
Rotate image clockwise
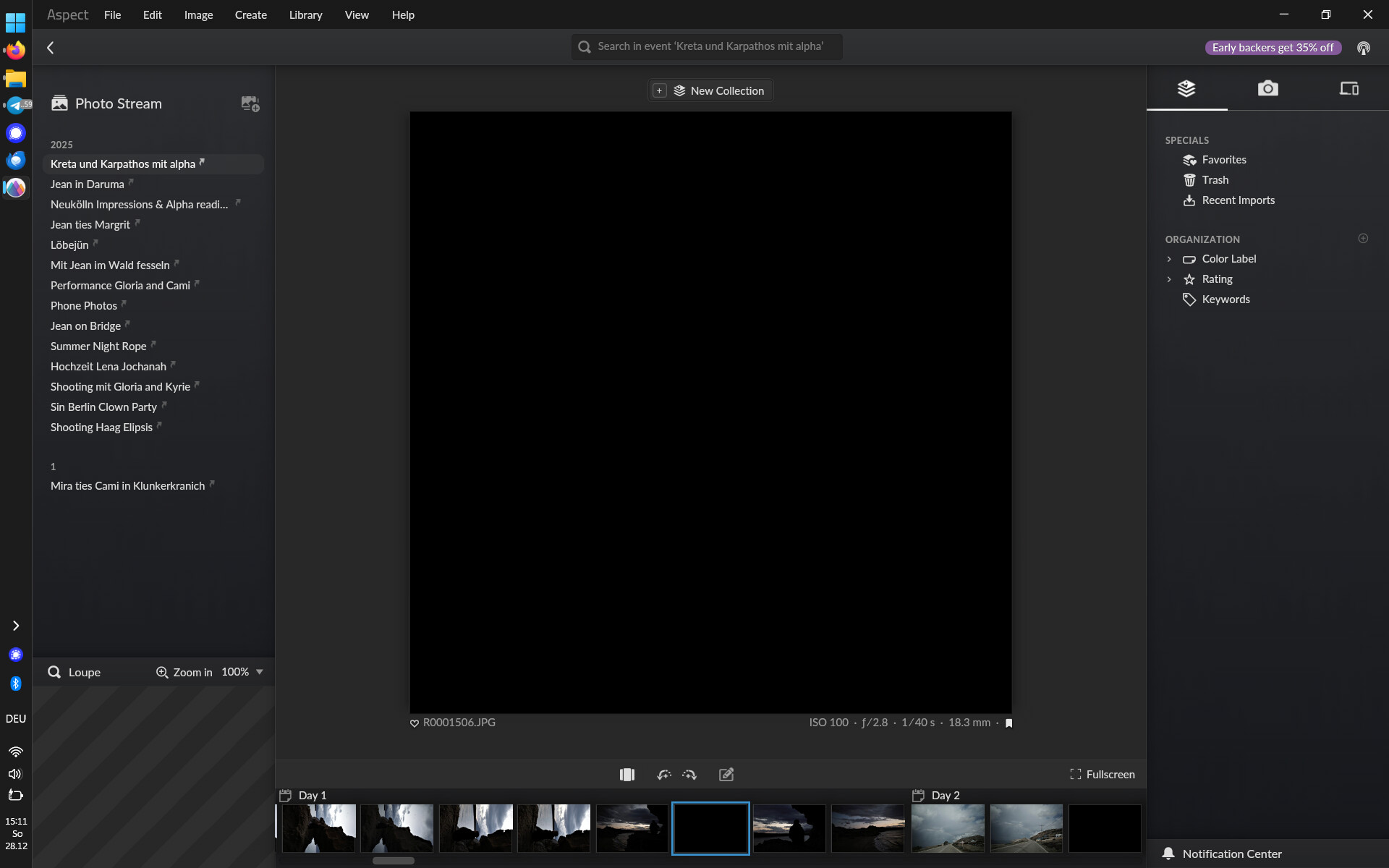[x=689, y=775]
